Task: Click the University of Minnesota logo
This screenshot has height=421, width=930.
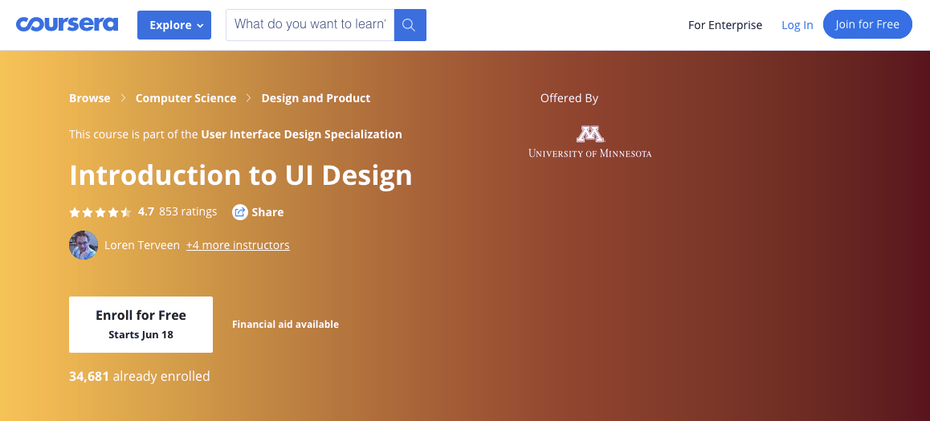Action: click(590, 142)
